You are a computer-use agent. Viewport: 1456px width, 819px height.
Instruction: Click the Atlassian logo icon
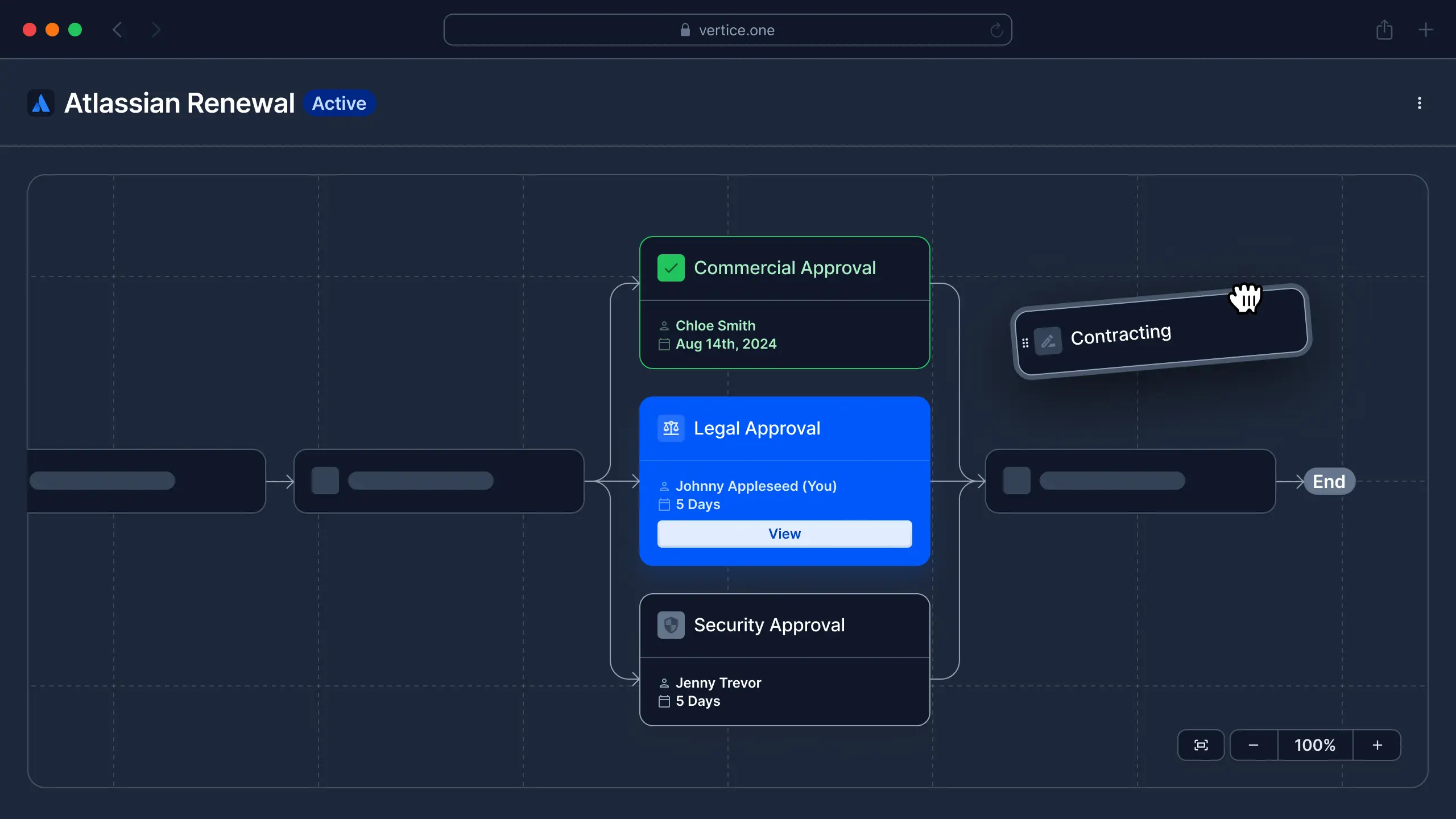click(40, 103)
